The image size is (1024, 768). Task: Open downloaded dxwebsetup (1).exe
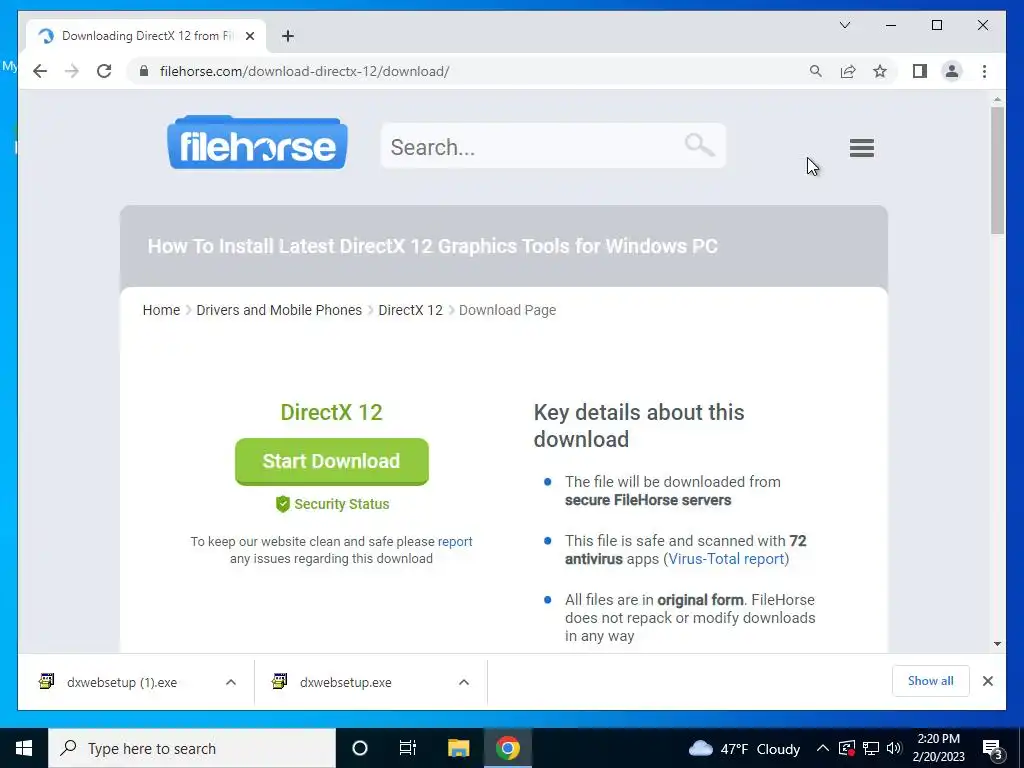click(x=121, y=682)
